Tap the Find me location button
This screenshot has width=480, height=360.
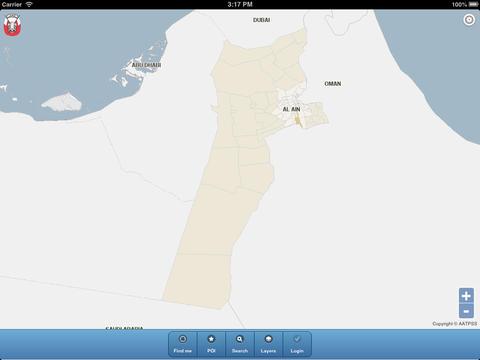(x=183, y=344)
